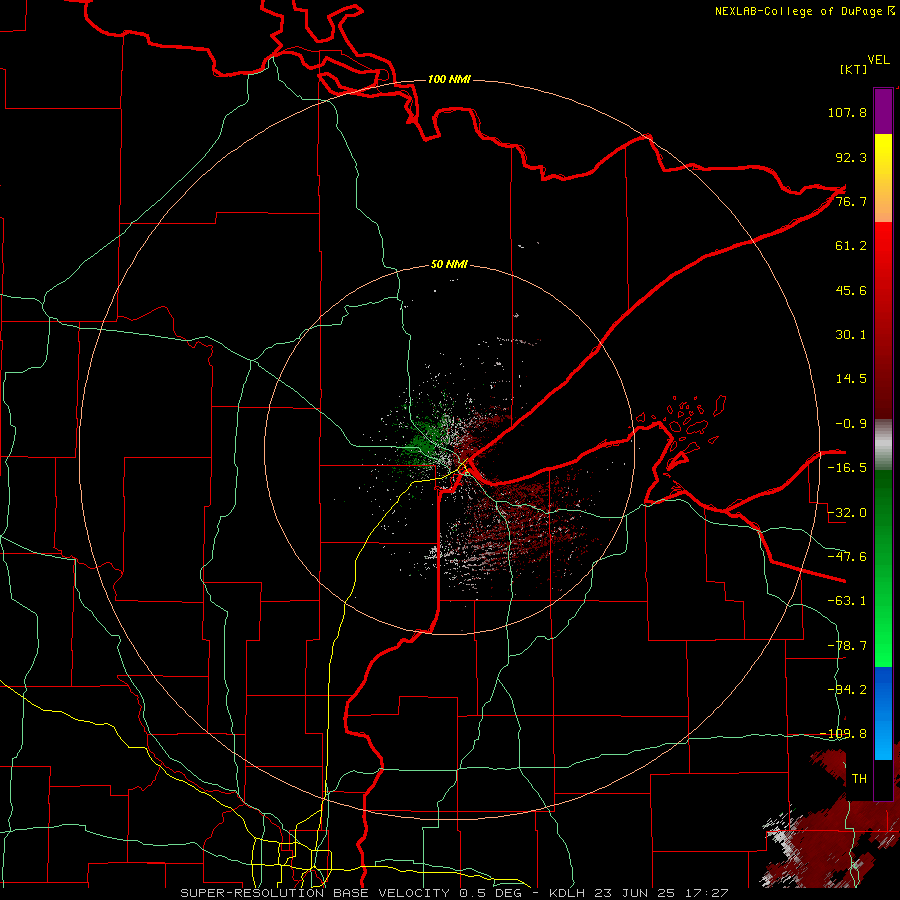The height and width of the screenshot is (900, 900).
Task: Click the 107.8 legend value
Action: click(847, 112)
